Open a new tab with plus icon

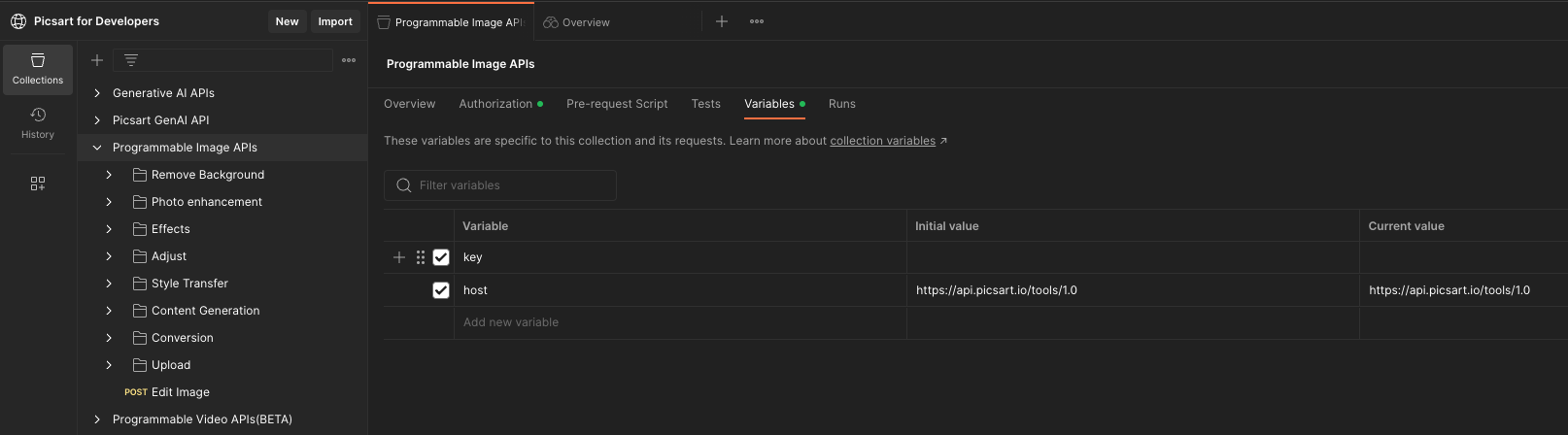(x=722, y=21)
